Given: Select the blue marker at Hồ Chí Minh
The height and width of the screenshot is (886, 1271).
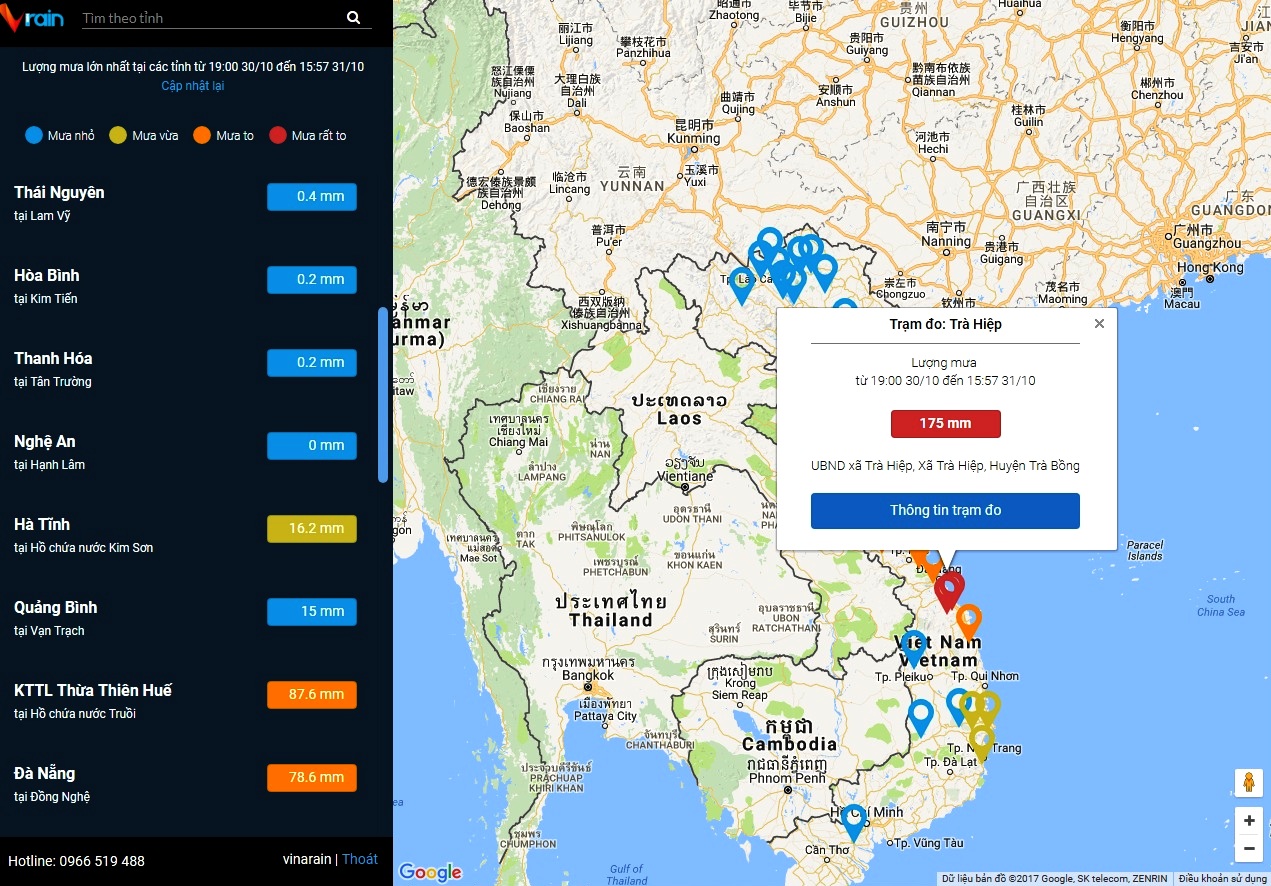Looking at the screenshot, I should pyautogui.click(x=853, y=822).
